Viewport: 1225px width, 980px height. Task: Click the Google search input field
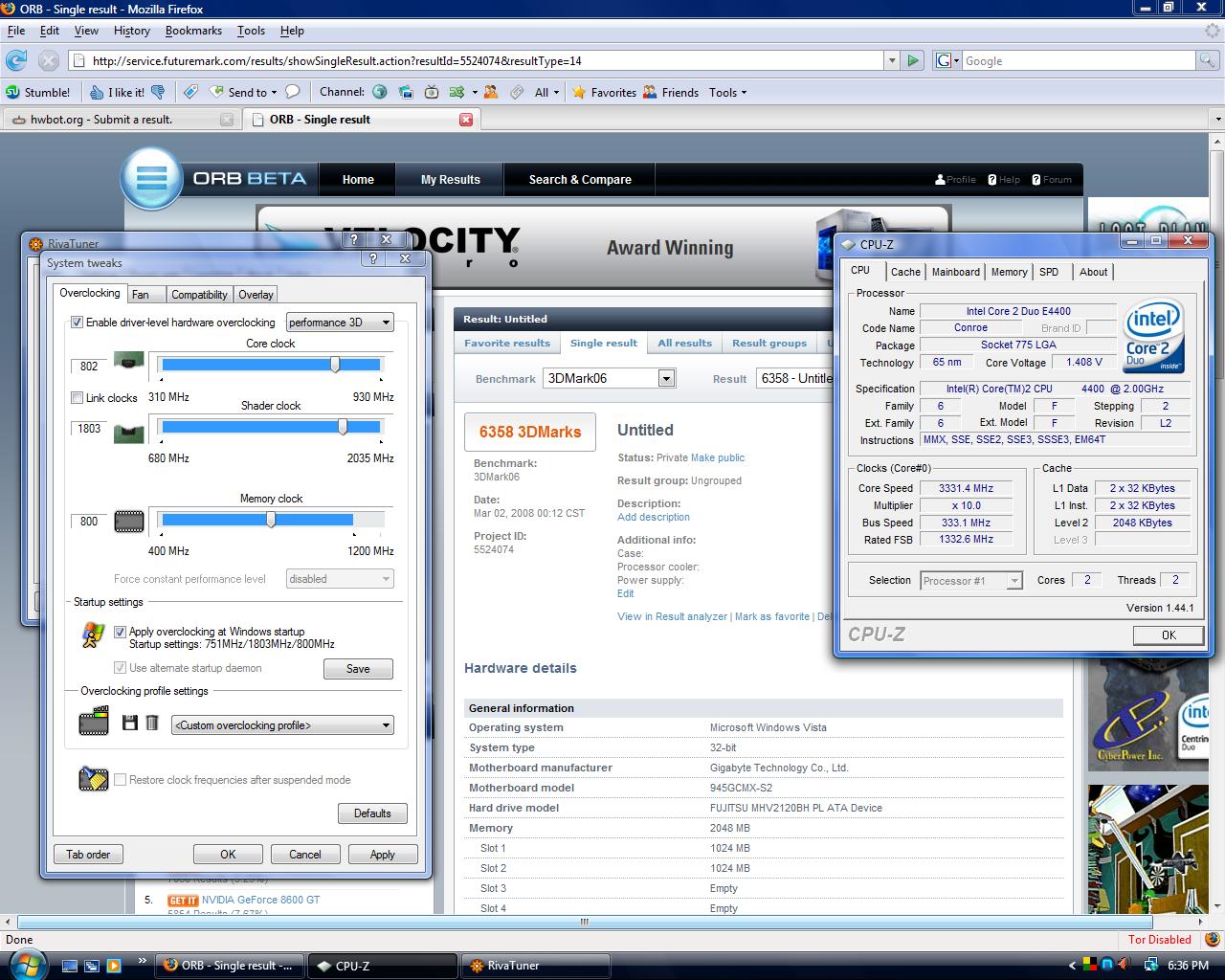(1079, 60)
